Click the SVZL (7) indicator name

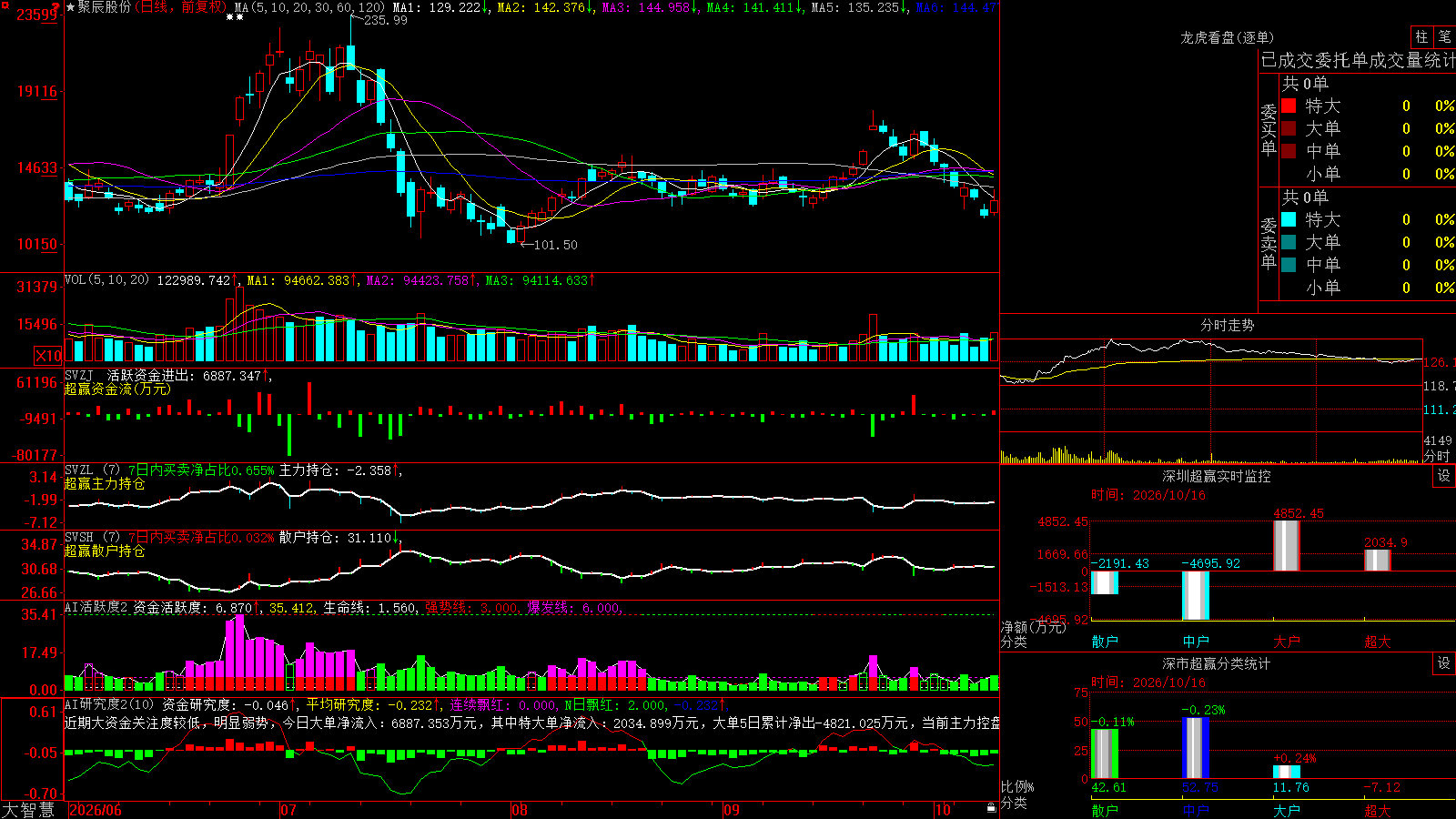pyautogui.click(x=92, y=470)
